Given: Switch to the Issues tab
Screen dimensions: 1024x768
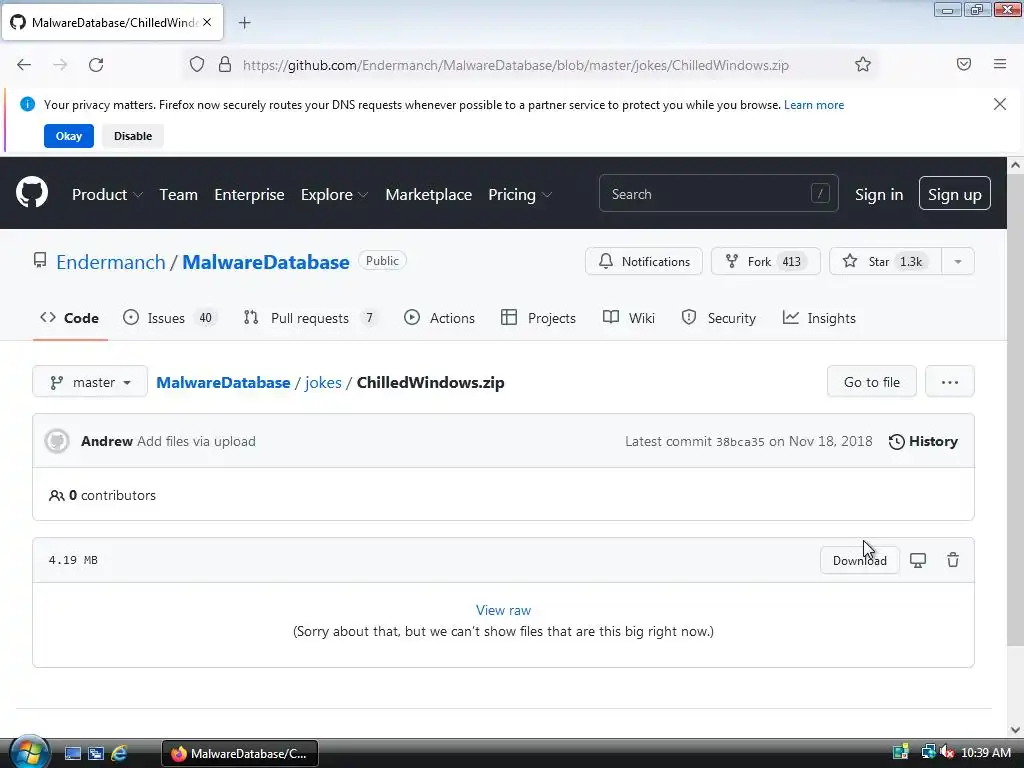Looking at the screenshot, I should [x=169, y=318].
